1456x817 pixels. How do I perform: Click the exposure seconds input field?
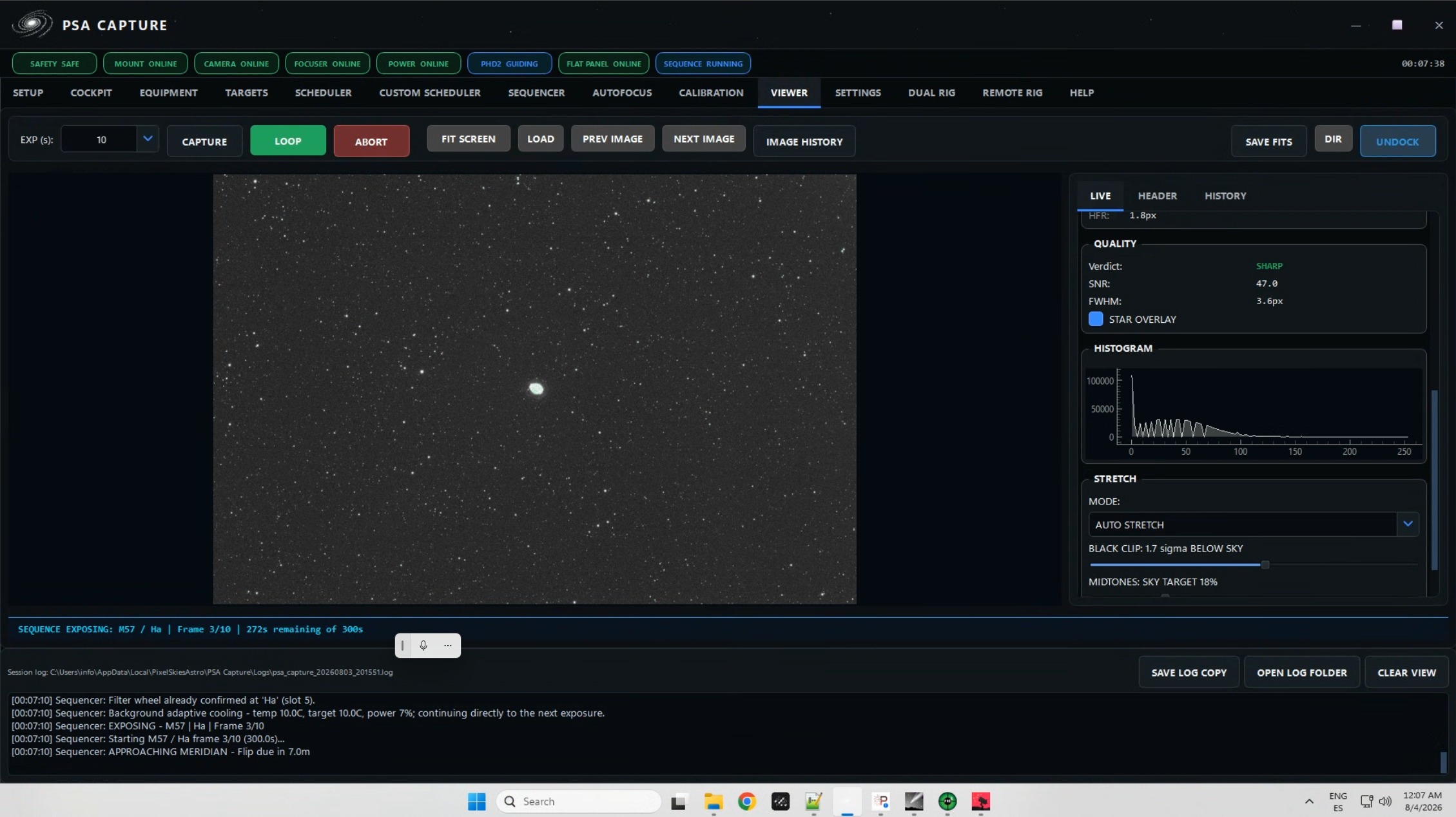pyautogui.click(x=99, y=139)
